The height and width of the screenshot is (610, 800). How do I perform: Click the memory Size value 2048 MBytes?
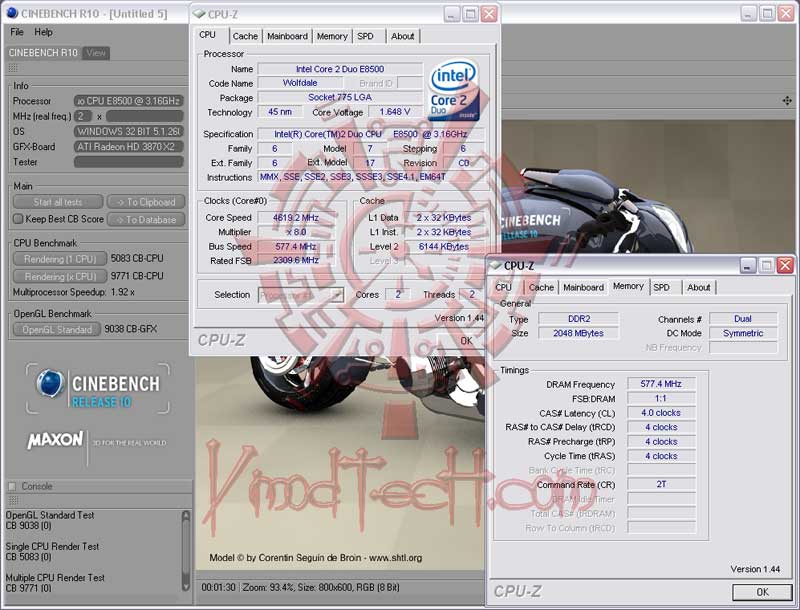pyautogui.click(x=579, y=333)
